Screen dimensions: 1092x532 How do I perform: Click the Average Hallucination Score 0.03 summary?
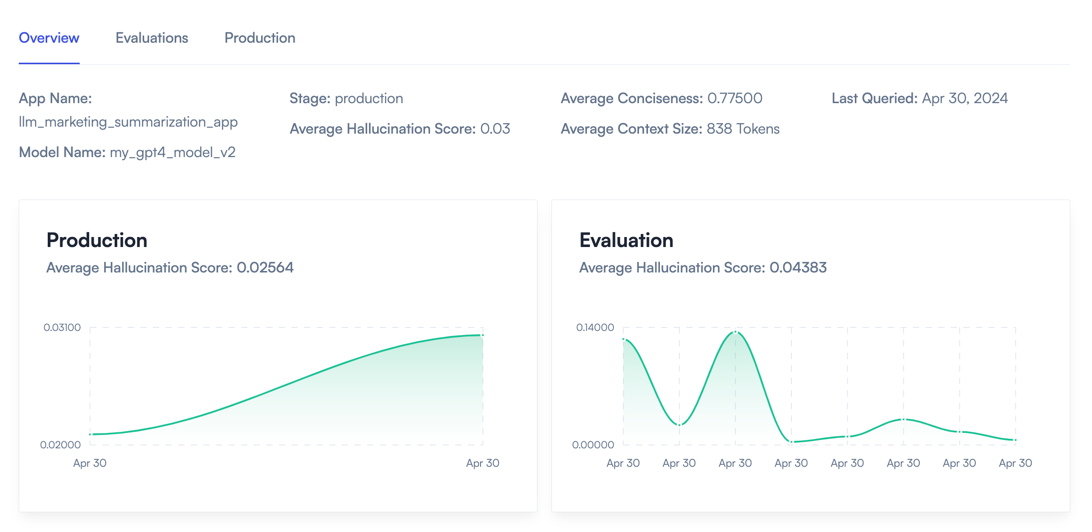pos(399,129)
